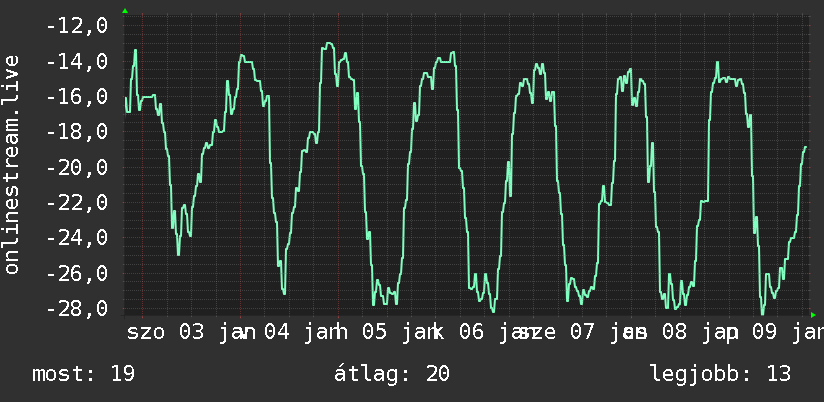This screenshot has height=402, width=824.
Task: Click the -26,0 y-axis label
Action: [x=77, y=273]
